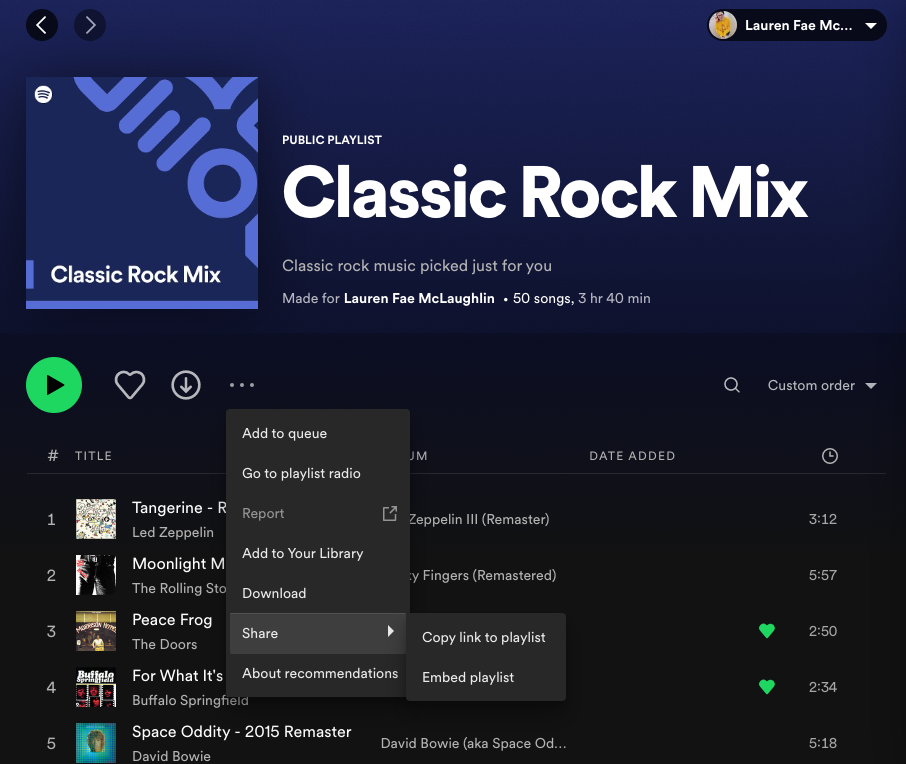Select Add to queue
The width and height of the screenshot is (906, 764).
(x=284, y=433)
